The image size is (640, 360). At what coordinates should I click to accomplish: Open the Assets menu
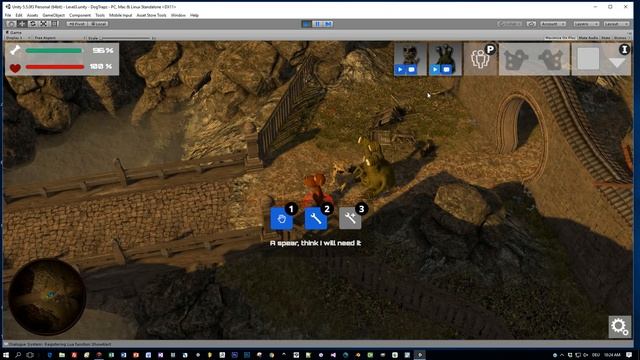point(32,15)
